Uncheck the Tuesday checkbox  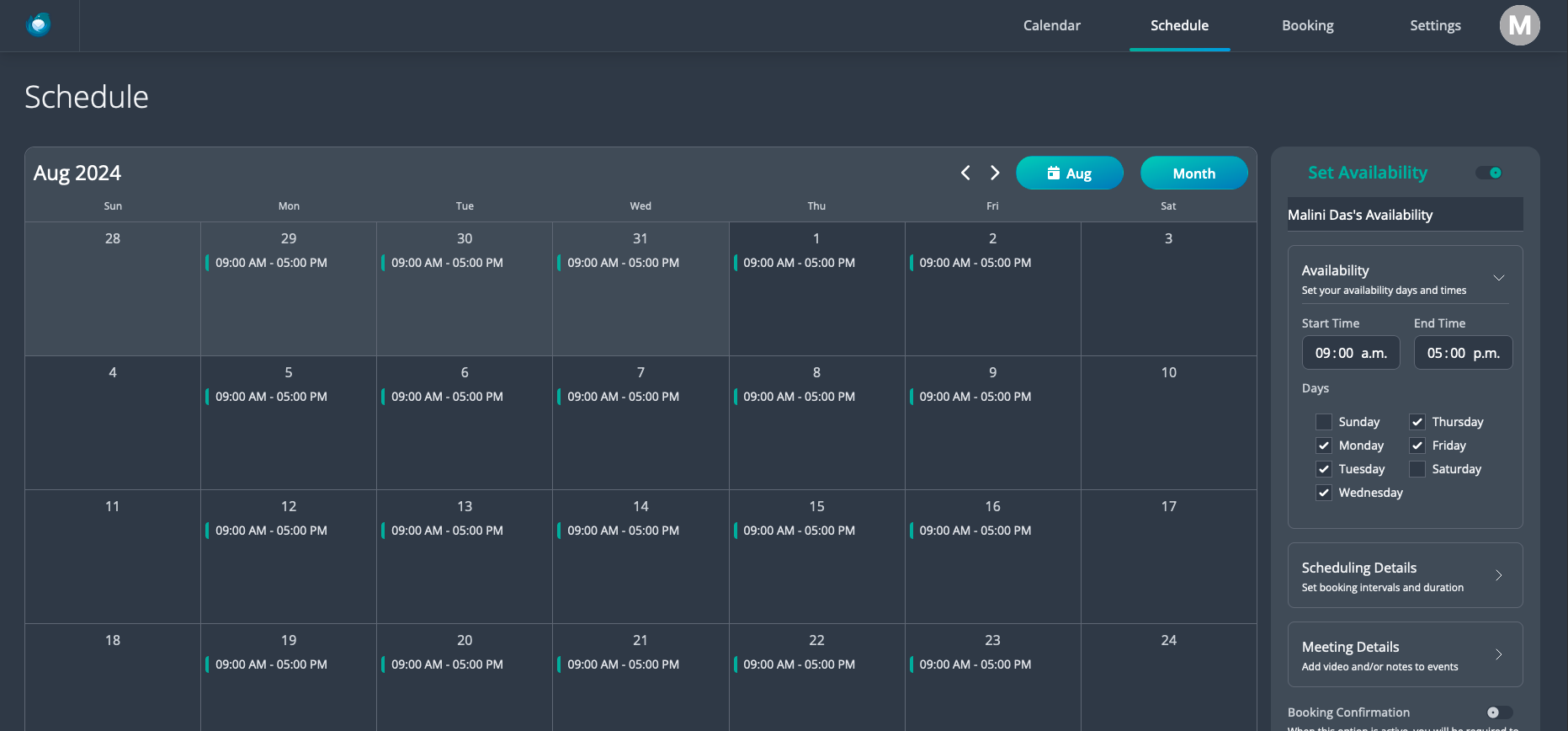pyautogui.click(x=1324, y=469)
